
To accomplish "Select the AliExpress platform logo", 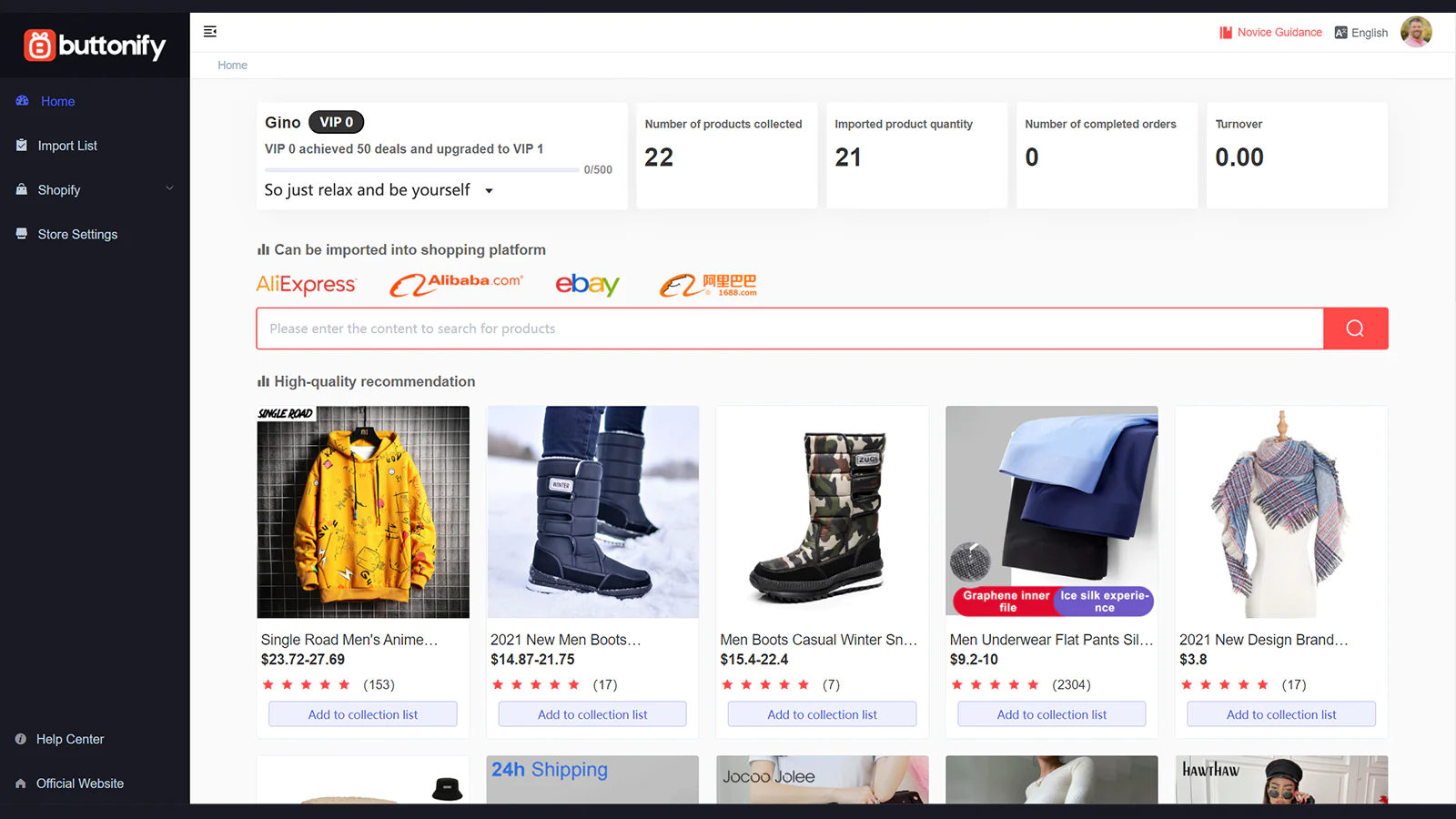I will [x=307, y=285].
